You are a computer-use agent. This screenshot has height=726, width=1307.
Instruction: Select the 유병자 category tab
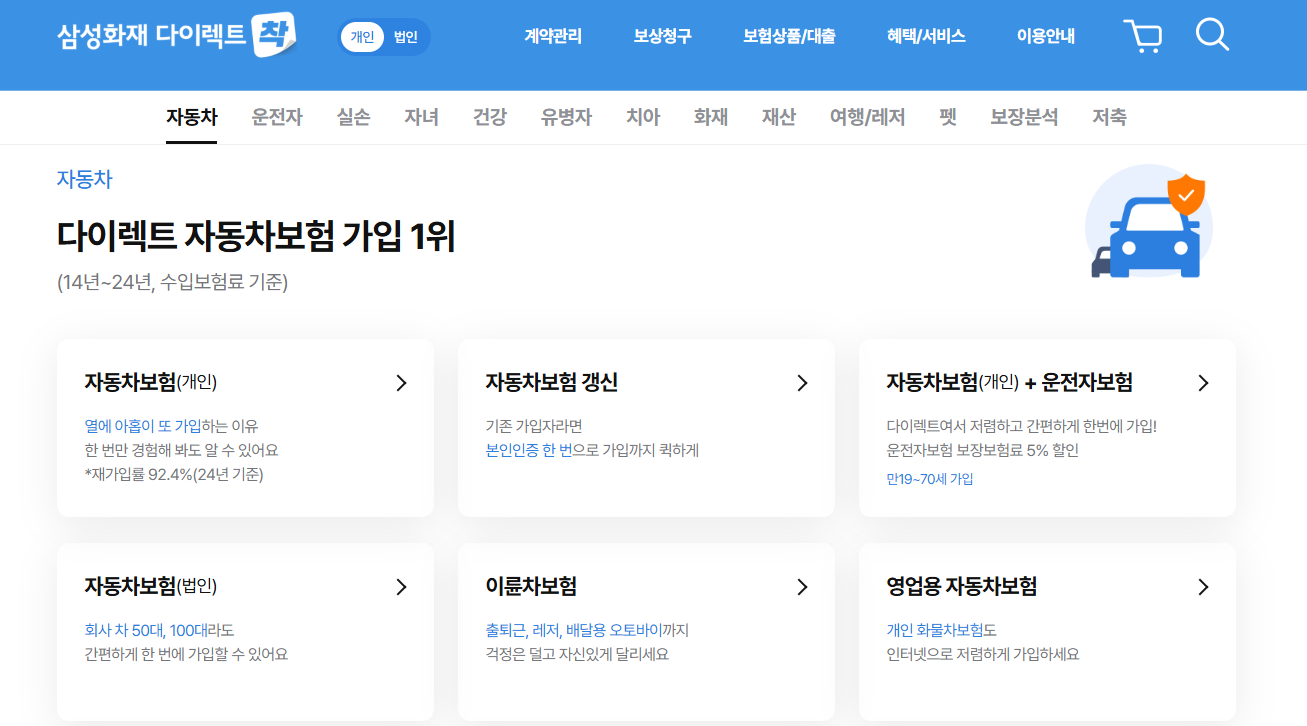click(567, 117)
